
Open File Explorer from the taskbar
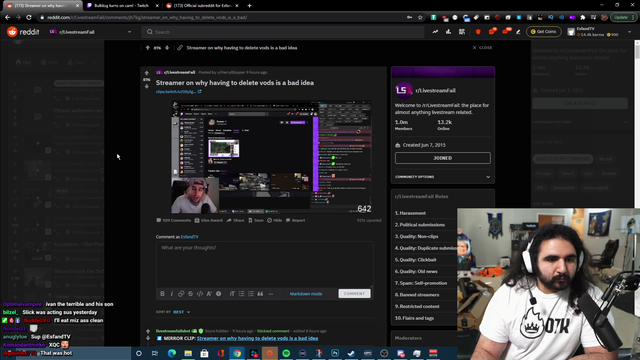pyautogui.click(x=188, y=353)
